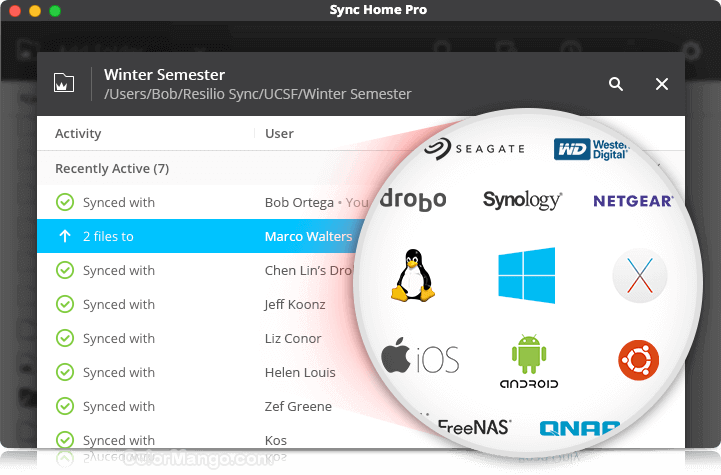Click the Linux penguin logo

(411, 276)
